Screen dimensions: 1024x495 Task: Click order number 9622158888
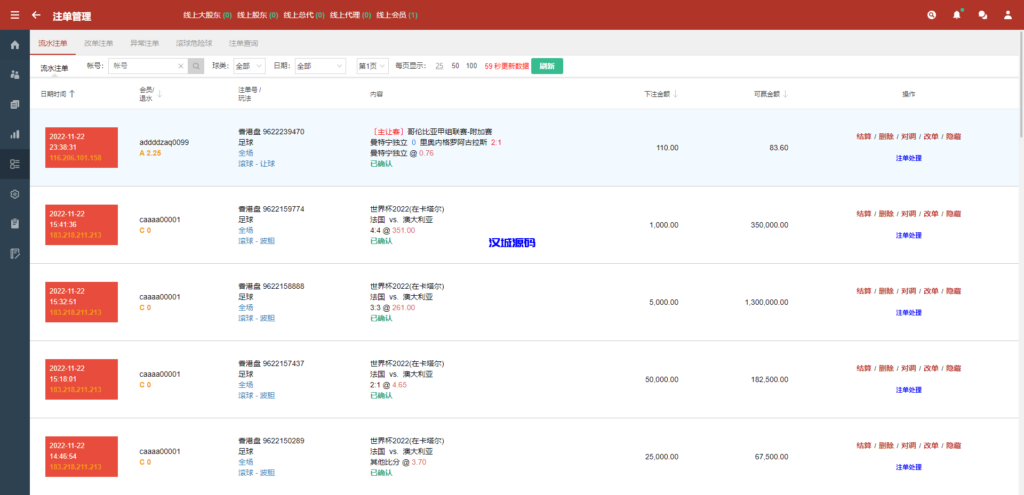[283, 286]
